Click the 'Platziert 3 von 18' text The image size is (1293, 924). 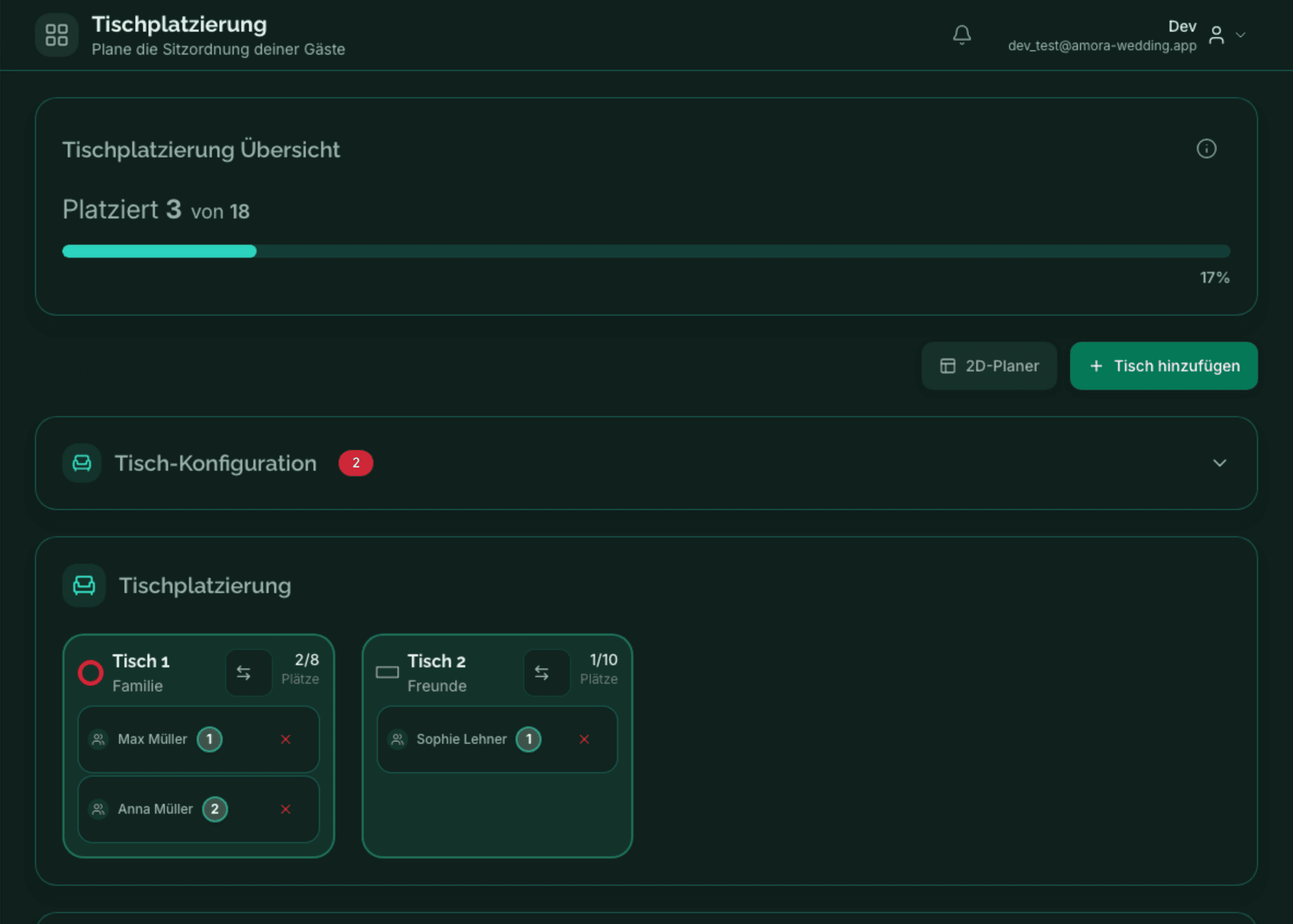point(156,209)
